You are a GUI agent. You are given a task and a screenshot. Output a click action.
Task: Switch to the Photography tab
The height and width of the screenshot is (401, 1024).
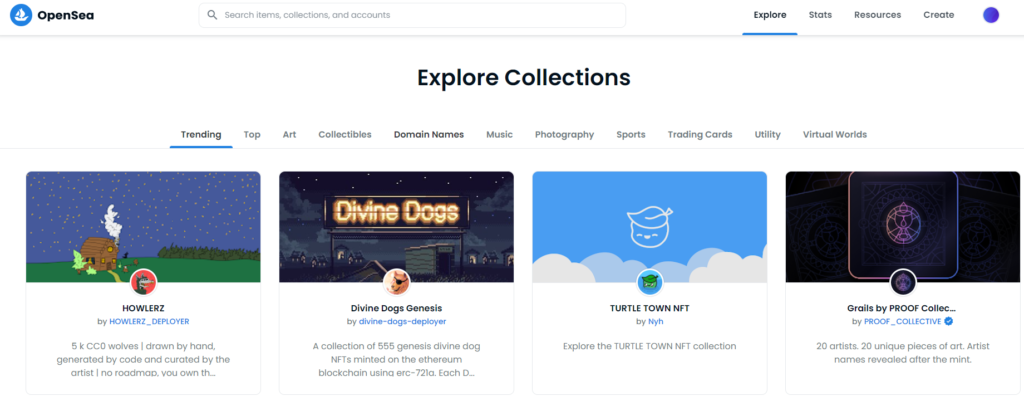564,135
